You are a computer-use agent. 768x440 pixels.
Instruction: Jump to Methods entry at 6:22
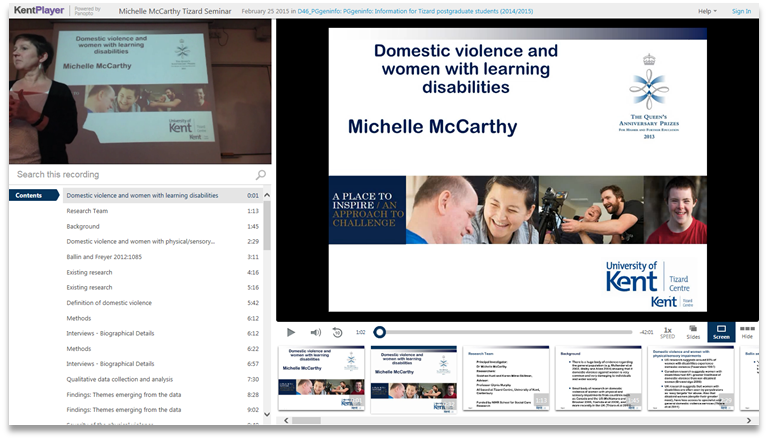tap(163, 349)
